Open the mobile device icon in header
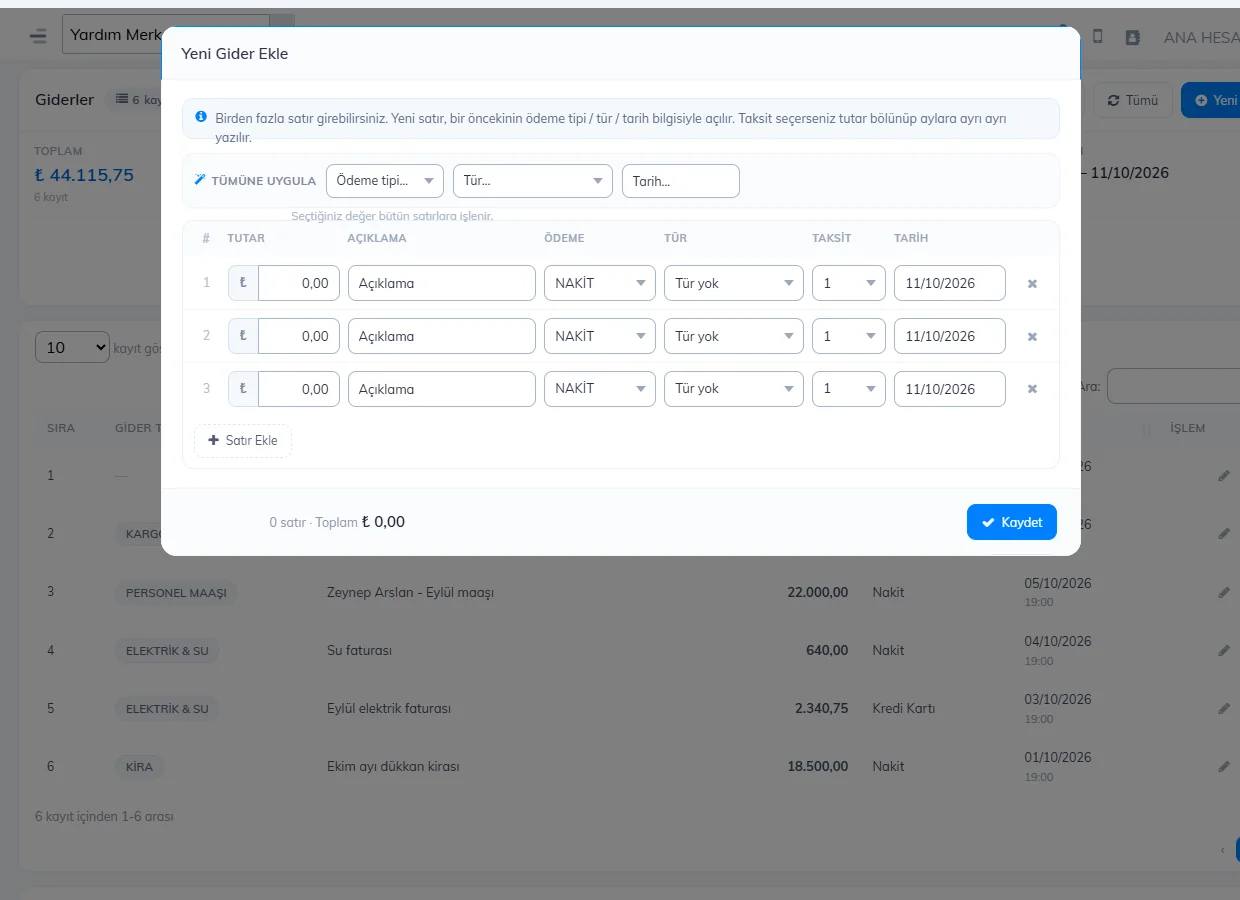This screenshot has height=900, width=1240. (x=1097, y=36)
